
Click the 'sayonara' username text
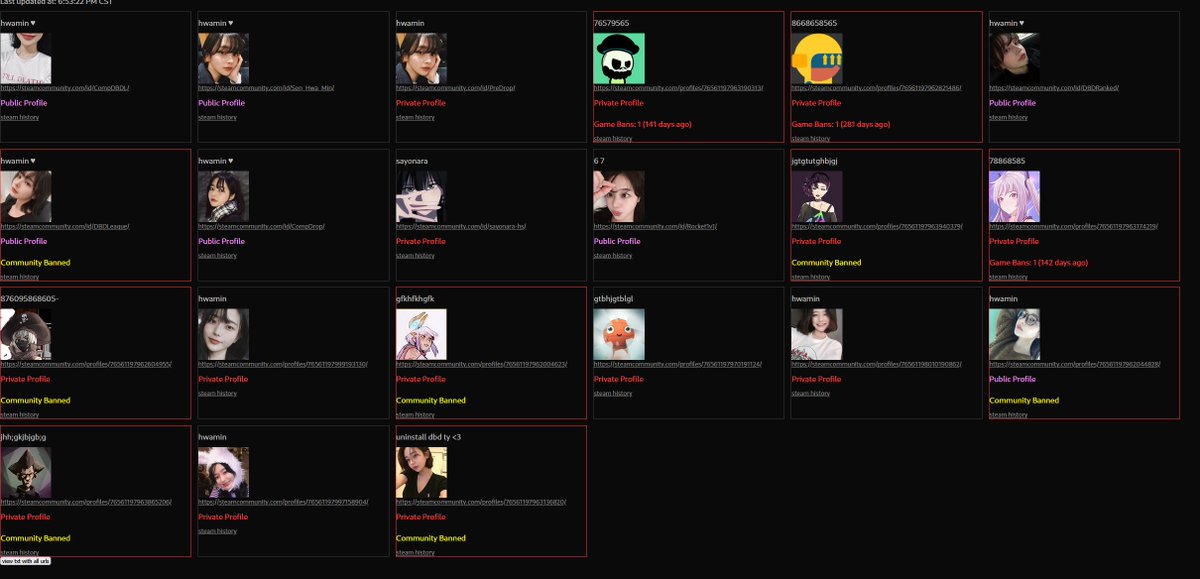(x=412, y=160)
